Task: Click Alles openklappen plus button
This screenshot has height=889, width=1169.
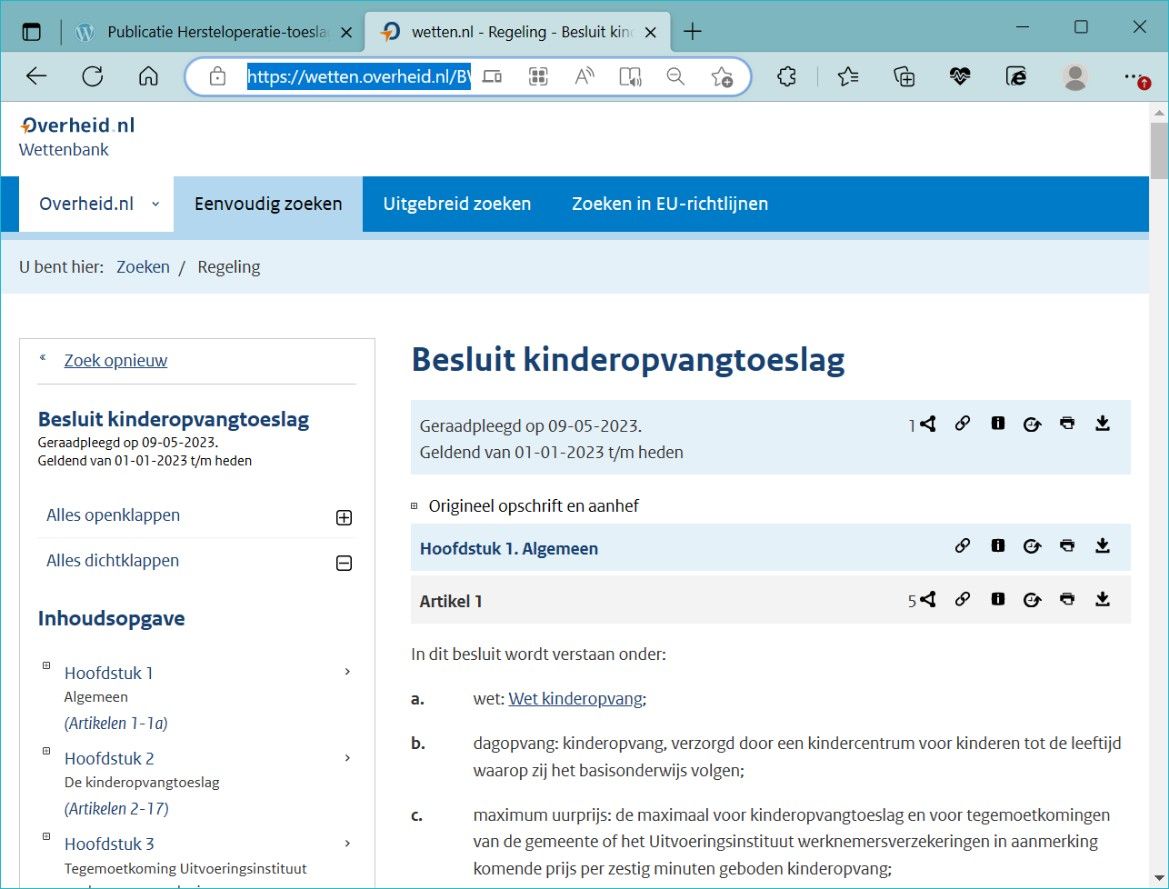Action: click(344, 518)
